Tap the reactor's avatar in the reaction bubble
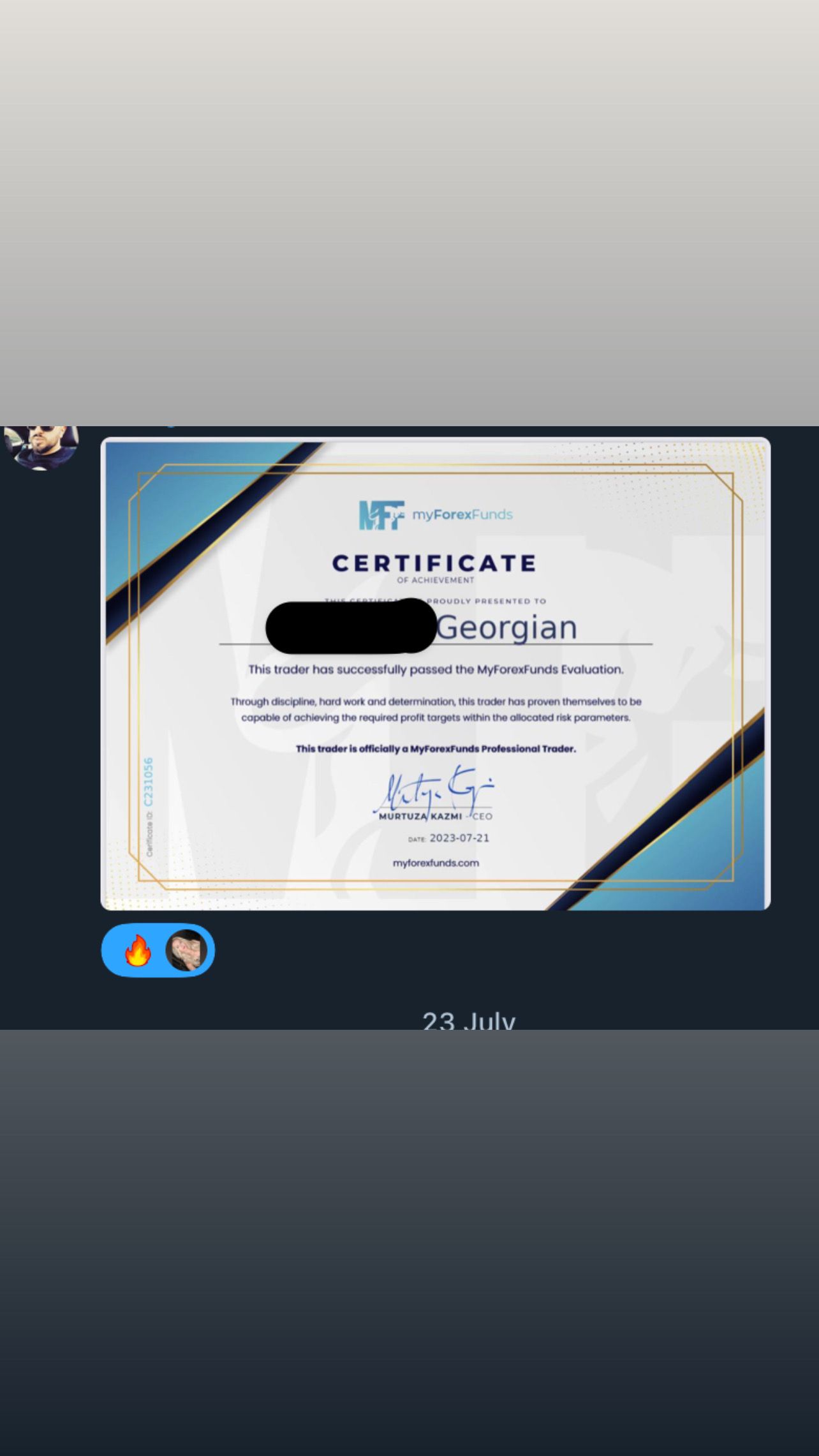The width and height of the screenshot is (819, 1456). [186, 951]
